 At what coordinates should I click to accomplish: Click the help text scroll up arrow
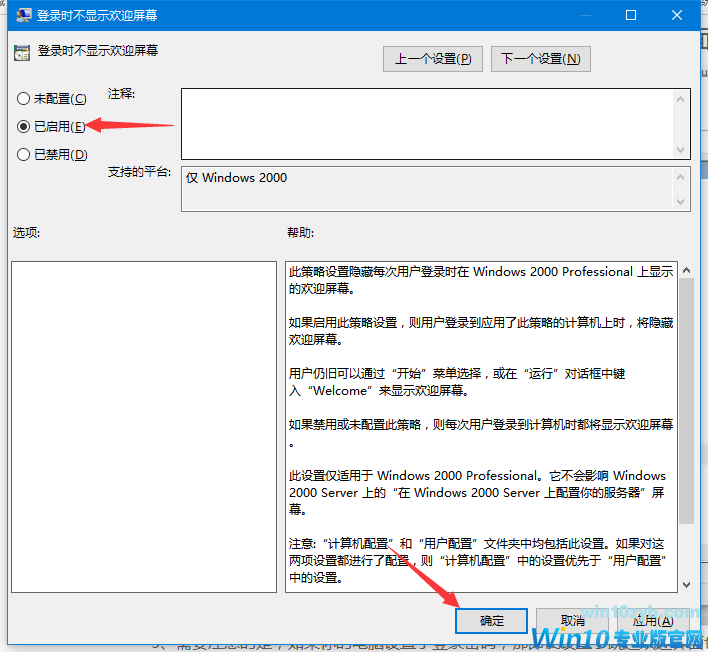pyautogui.click(x=686, y=270)
